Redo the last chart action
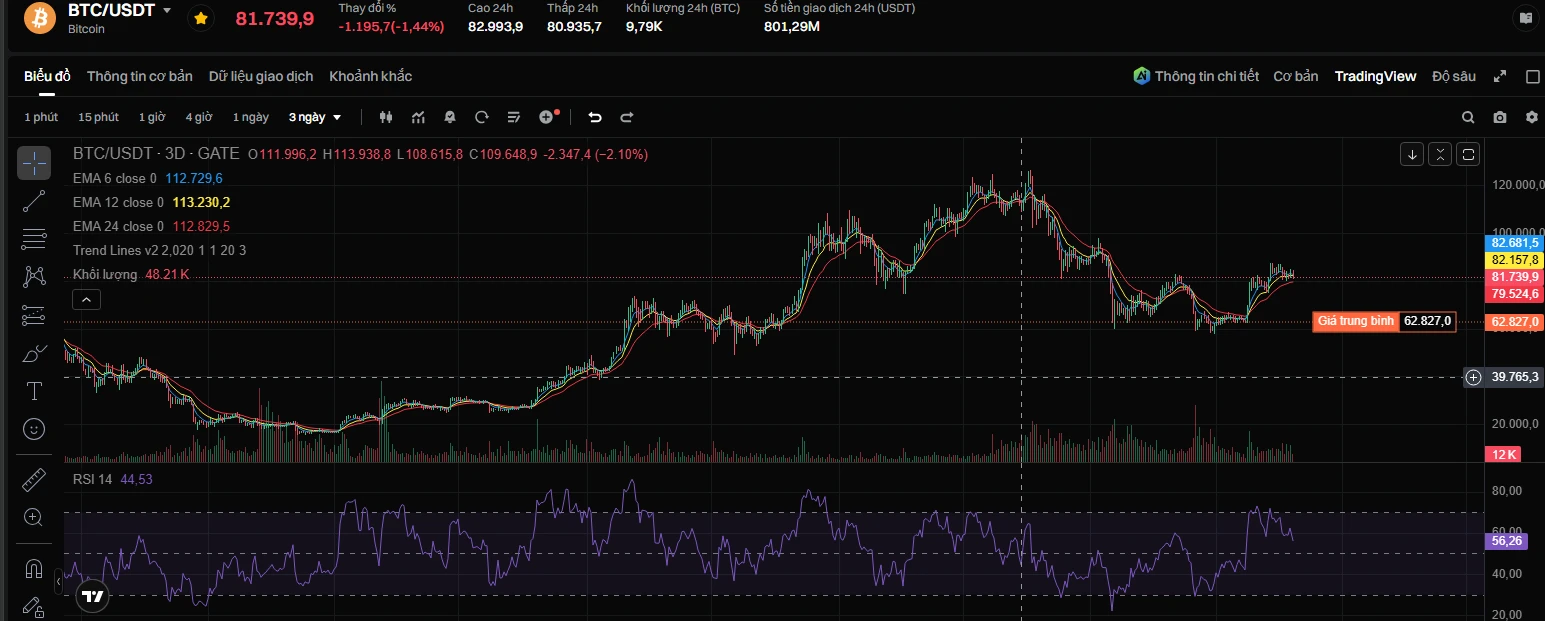This screenshot has height=621, width=1545. [627, 117]
